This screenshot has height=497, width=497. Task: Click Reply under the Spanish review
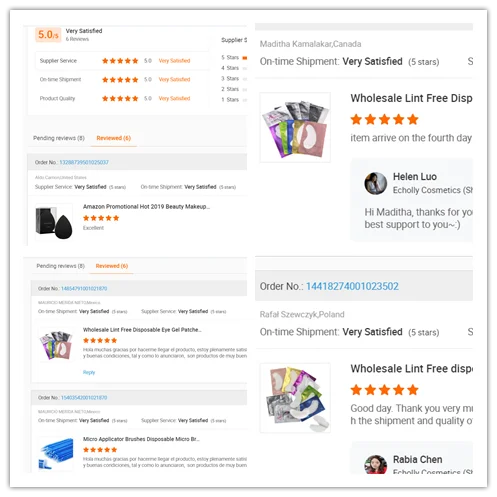89,372
